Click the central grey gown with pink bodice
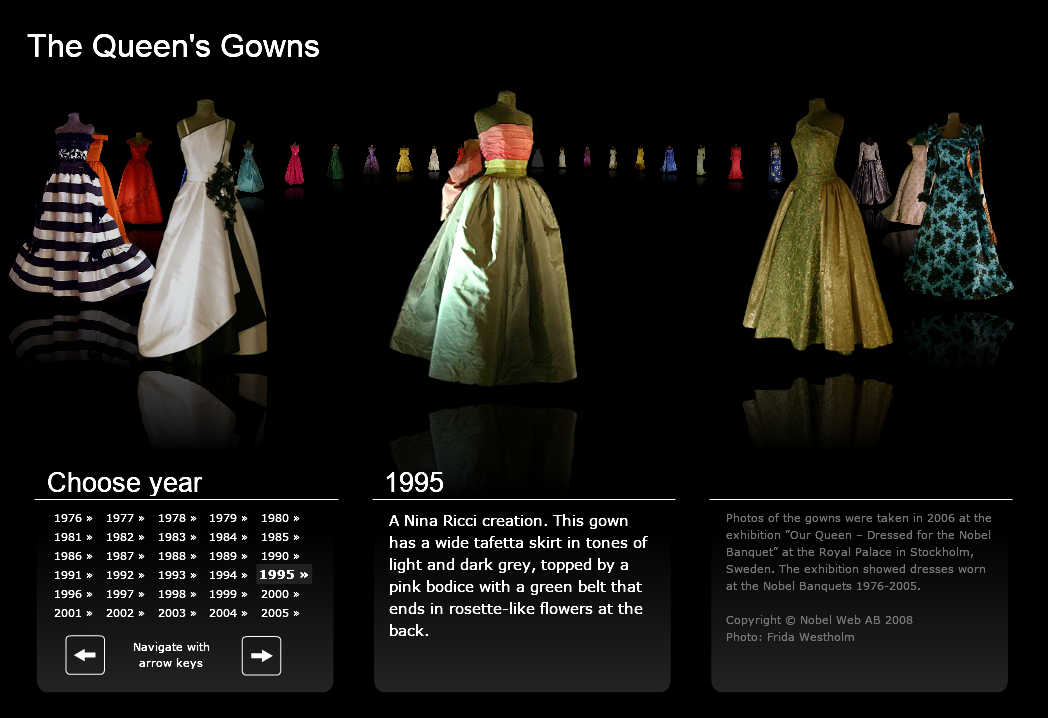This screenshot has height=718, width=1048. (485, 241)
